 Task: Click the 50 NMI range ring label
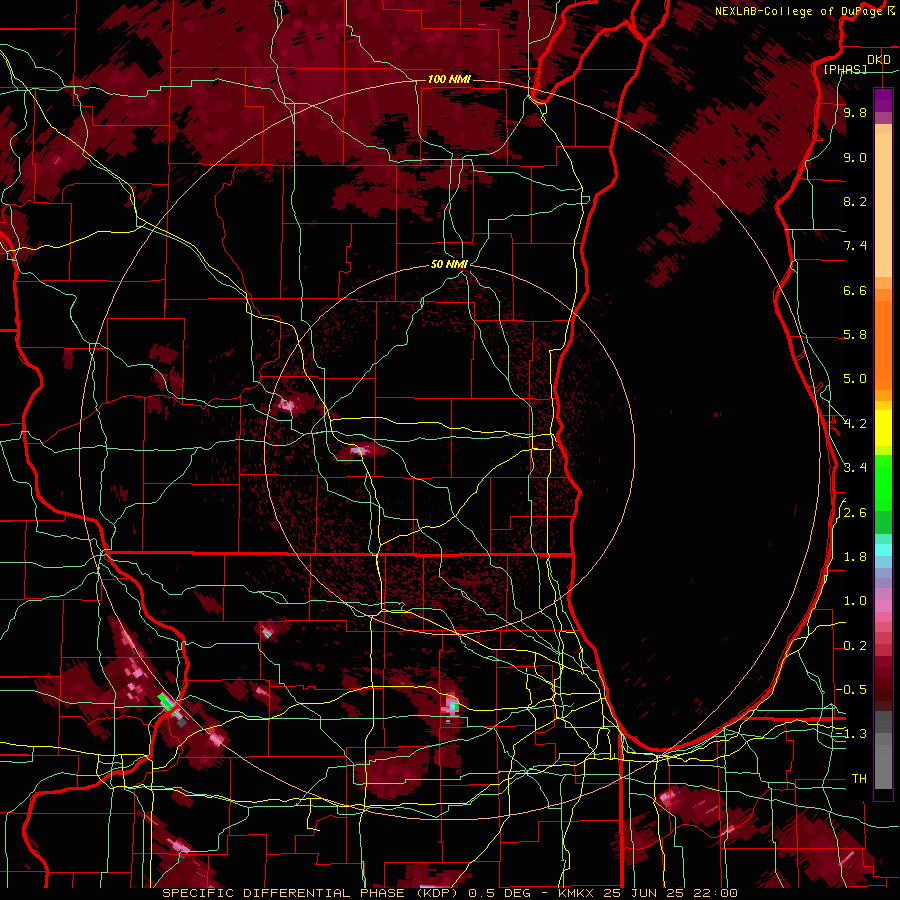point(449,264)
